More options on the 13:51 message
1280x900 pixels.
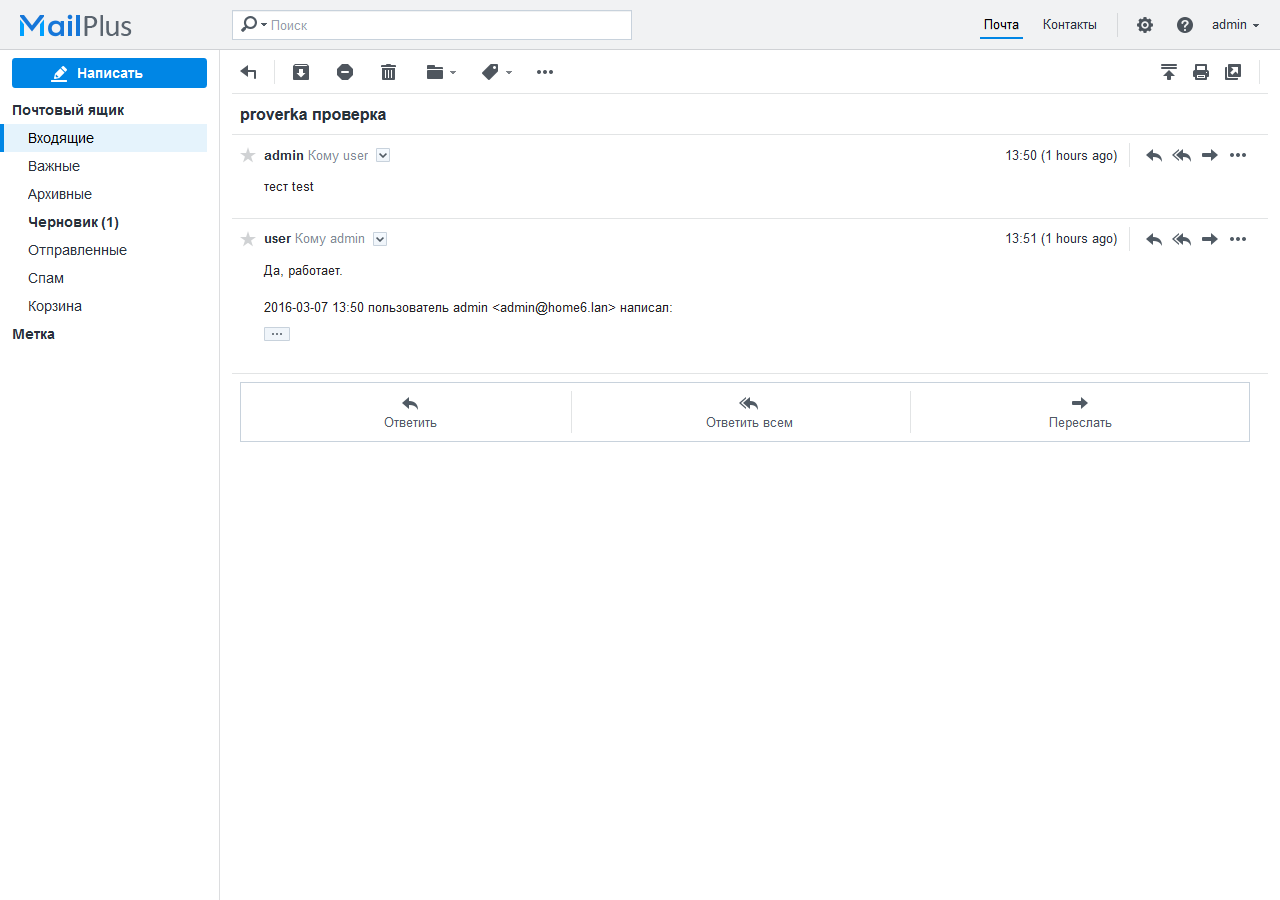coord(1238,239)
